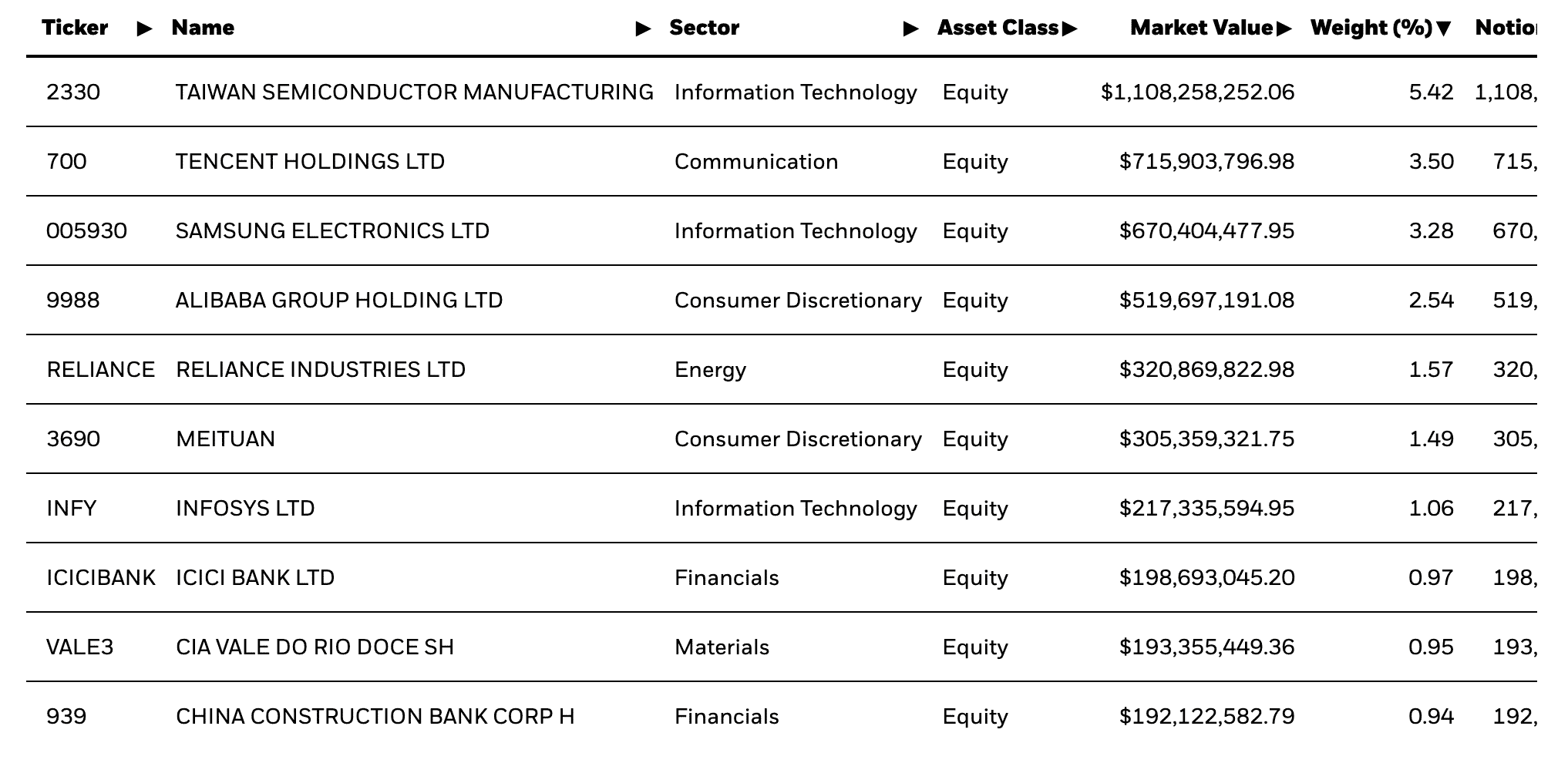This screenshot has width=1568, height=763.
Task: Click the China Construction Bank Corp H name
Action: pyautogui.click(x=375, y=717)
